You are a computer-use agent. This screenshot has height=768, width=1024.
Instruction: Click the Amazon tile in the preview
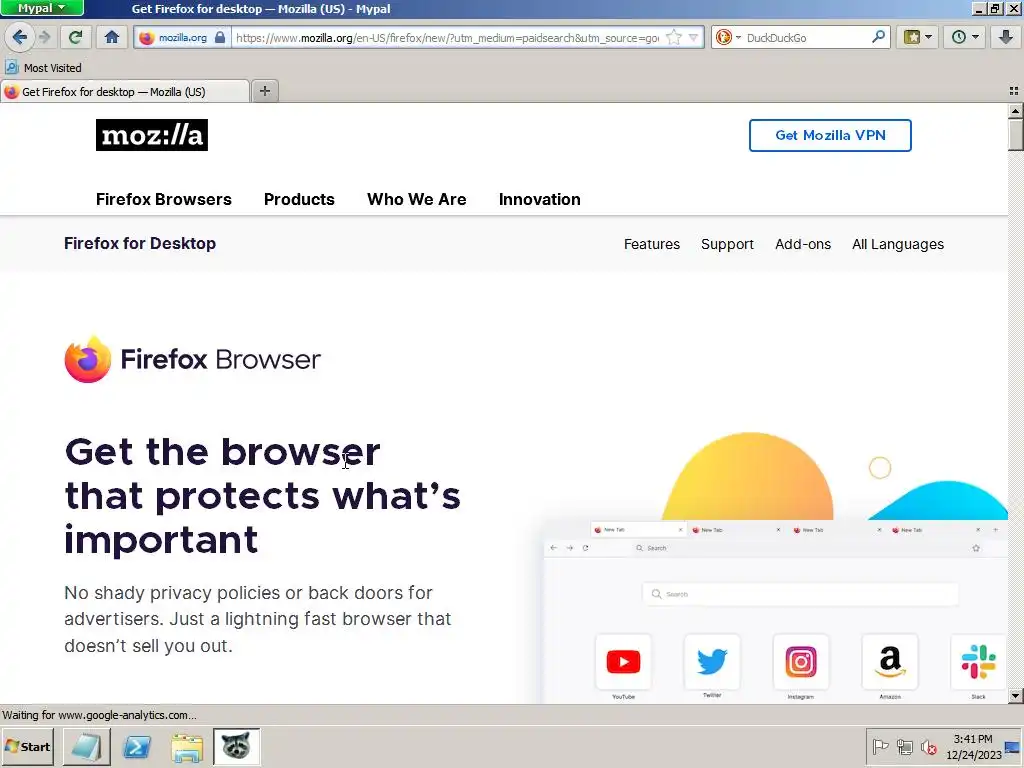889,662
